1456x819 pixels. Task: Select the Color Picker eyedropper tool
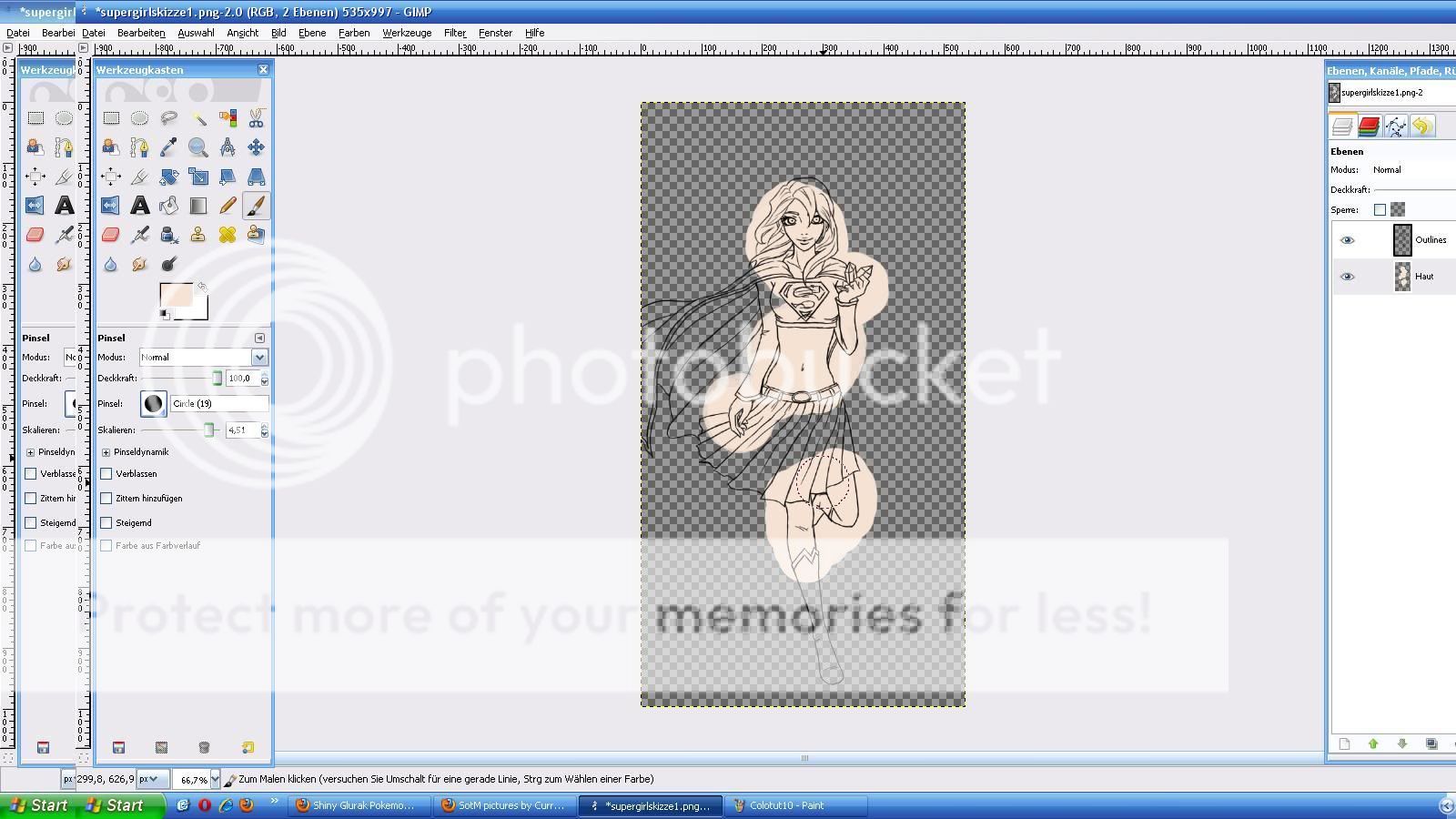click(168, 147)
